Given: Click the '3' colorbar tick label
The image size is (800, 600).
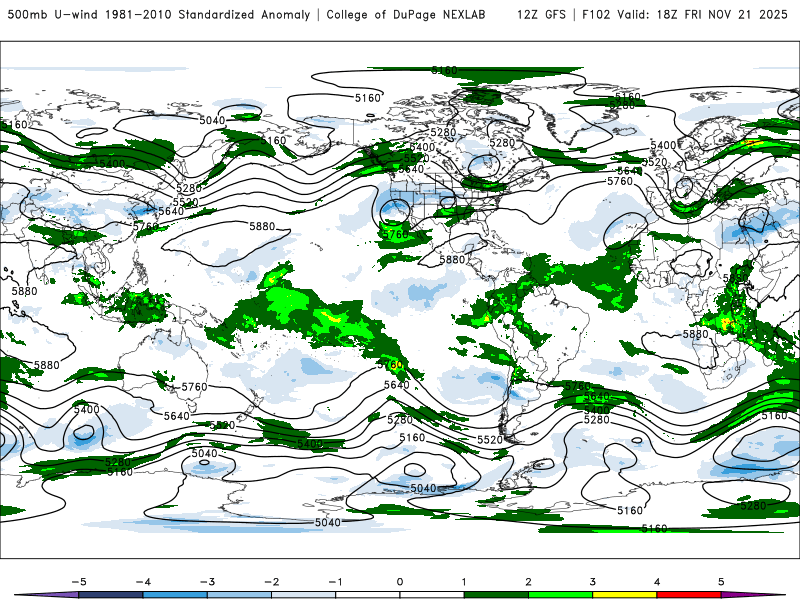Looking at the screenshot, I should pyautogui.click(x=592, y=582).
